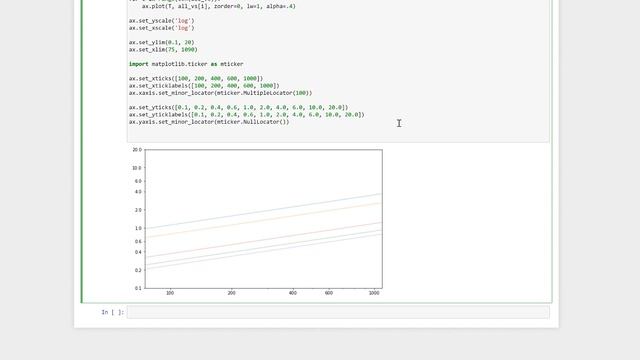Image resolution: width=640 pixels, height=360 pixels.
Task: Click the 0.2 y-axis tick label
Action: (x=138, y=270)
